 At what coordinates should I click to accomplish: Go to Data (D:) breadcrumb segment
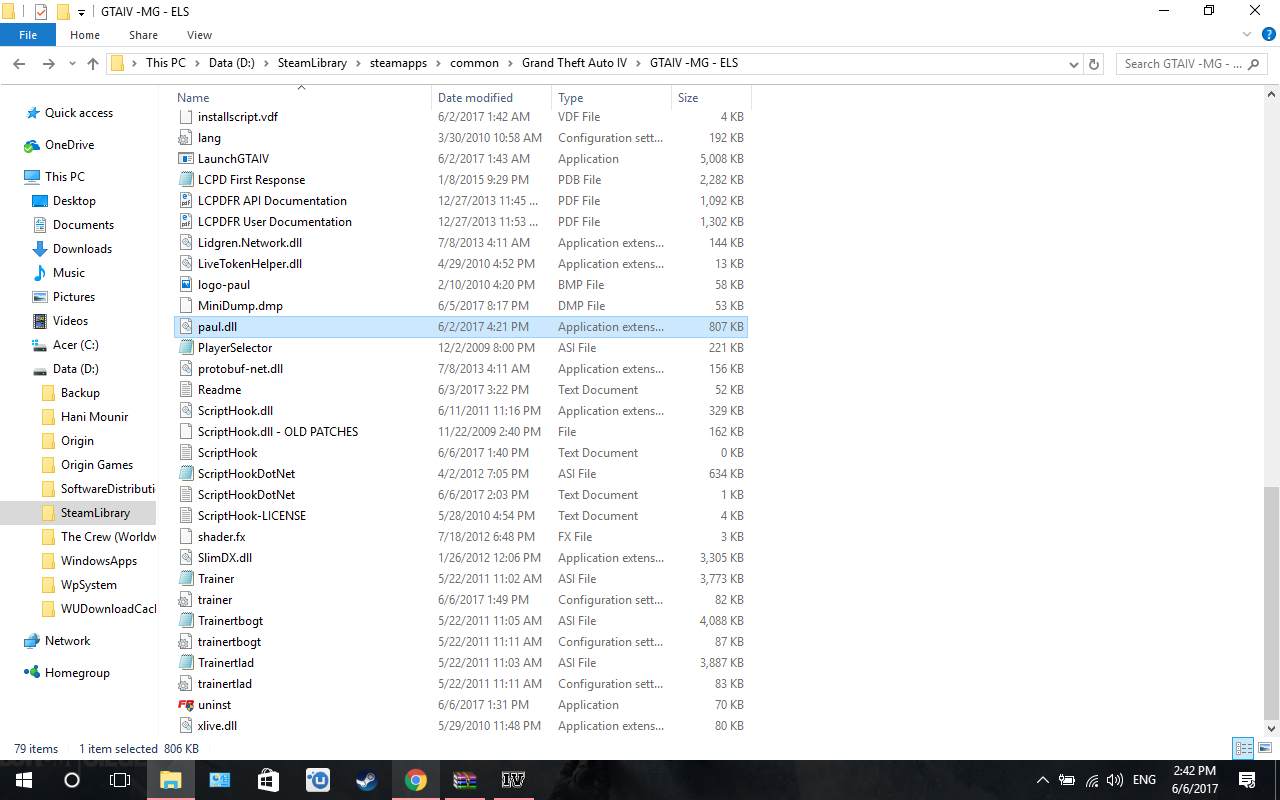(232, 63)
